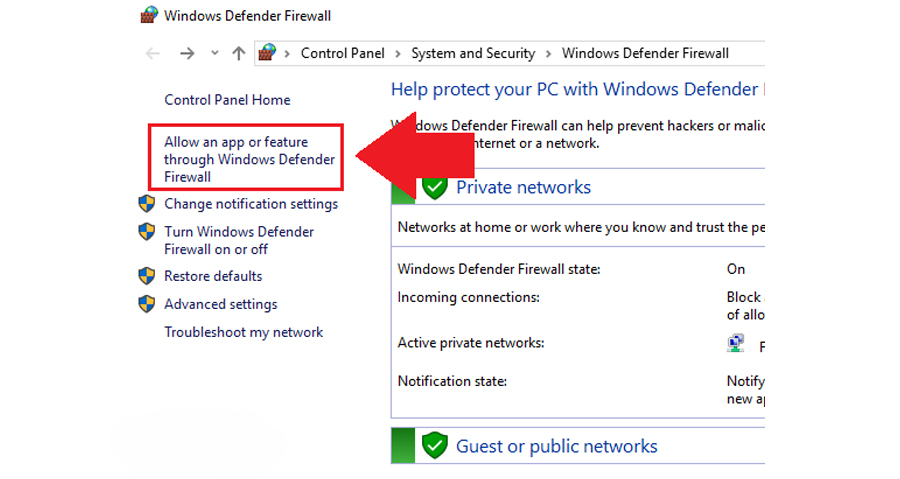The height and width of the screenshot is (479, 900).
Task: Select System and Security breadcrumb item
Action: point(473,53)
